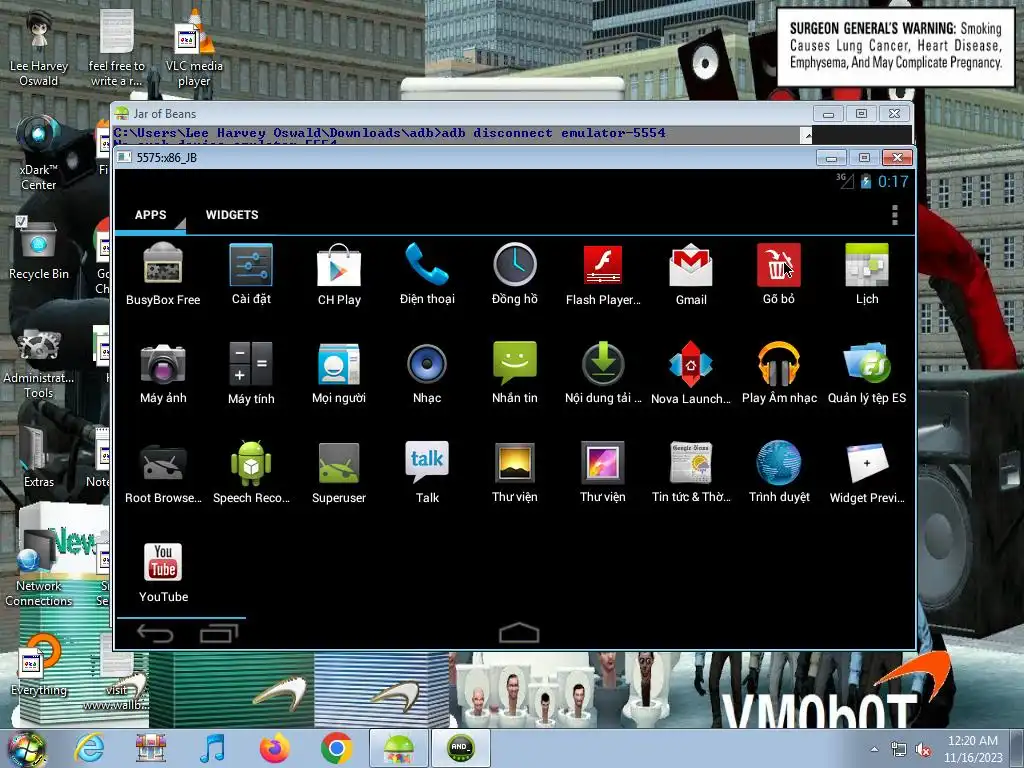Tap the Android recent apps button
Image resolution: width=1024 pixels, height=768 pixels.
pyautogui.click(x=219, y=633)
